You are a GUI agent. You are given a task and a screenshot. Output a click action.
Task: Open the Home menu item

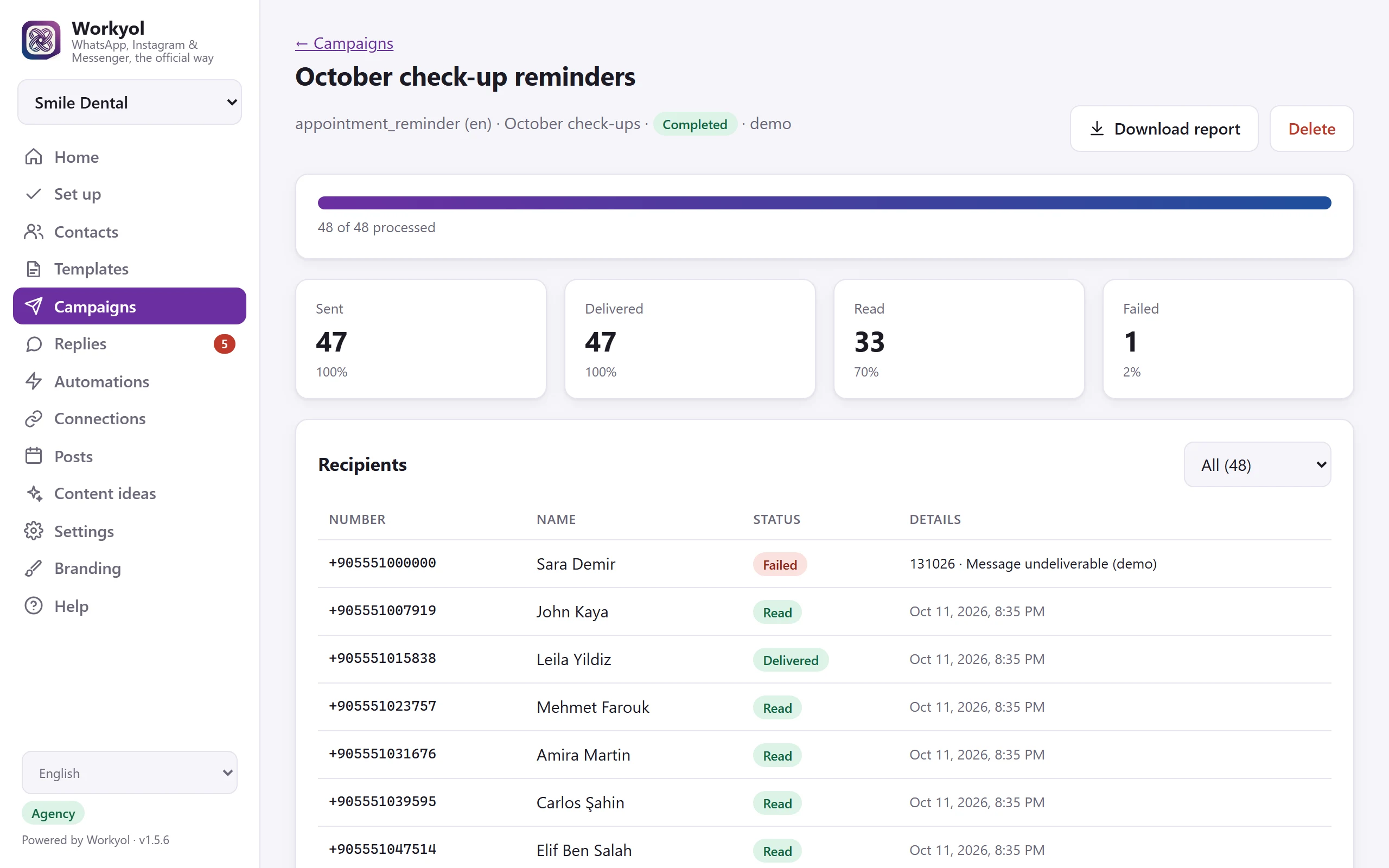point(130,157)
